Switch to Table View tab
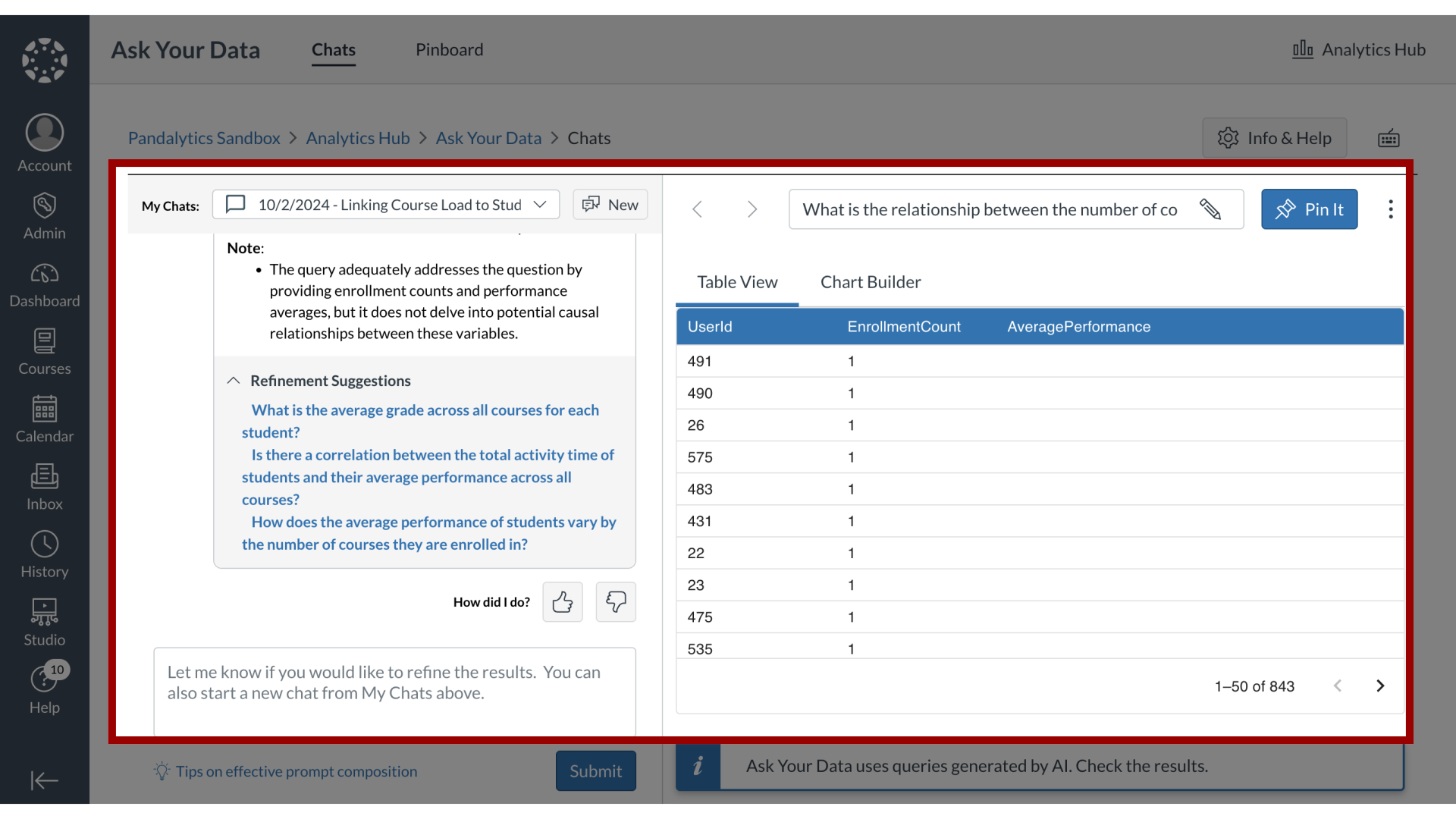The width and height of the screenshot is (1456, 819). (x=737, y=281)
